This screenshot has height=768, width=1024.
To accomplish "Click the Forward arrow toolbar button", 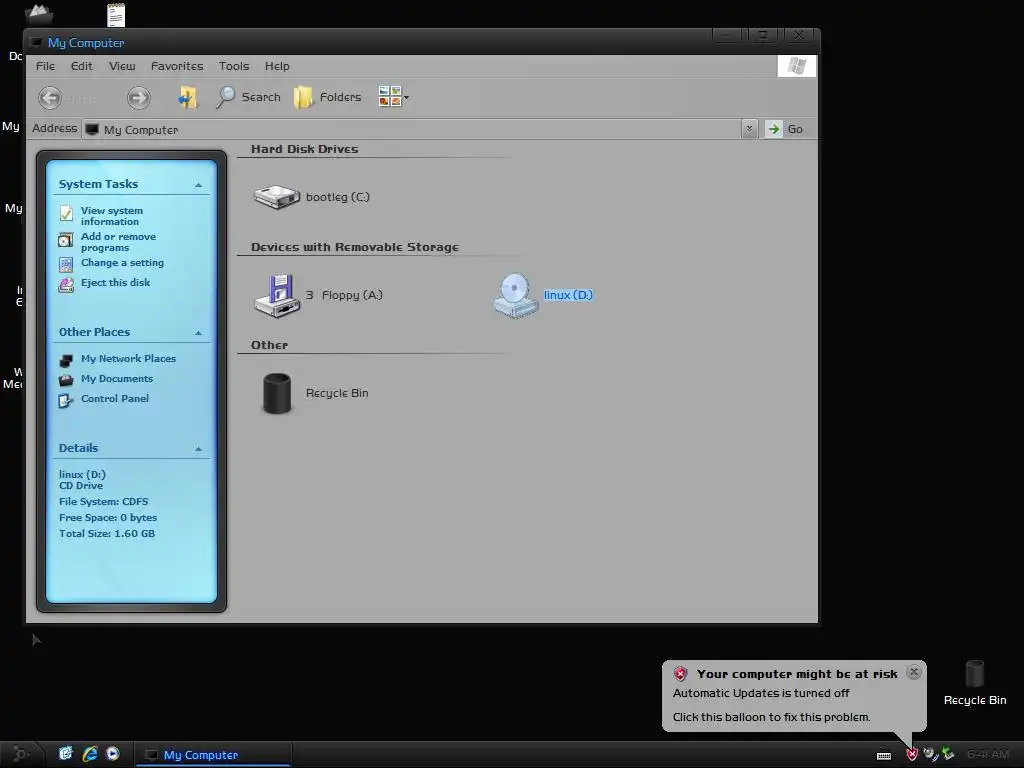I will pos(138,98).
